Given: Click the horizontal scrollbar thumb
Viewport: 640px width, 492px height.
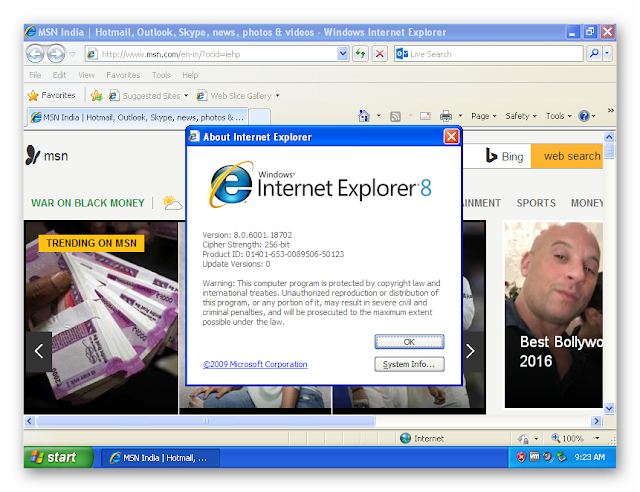Looking at the screenshot, I should coord(206,421).
